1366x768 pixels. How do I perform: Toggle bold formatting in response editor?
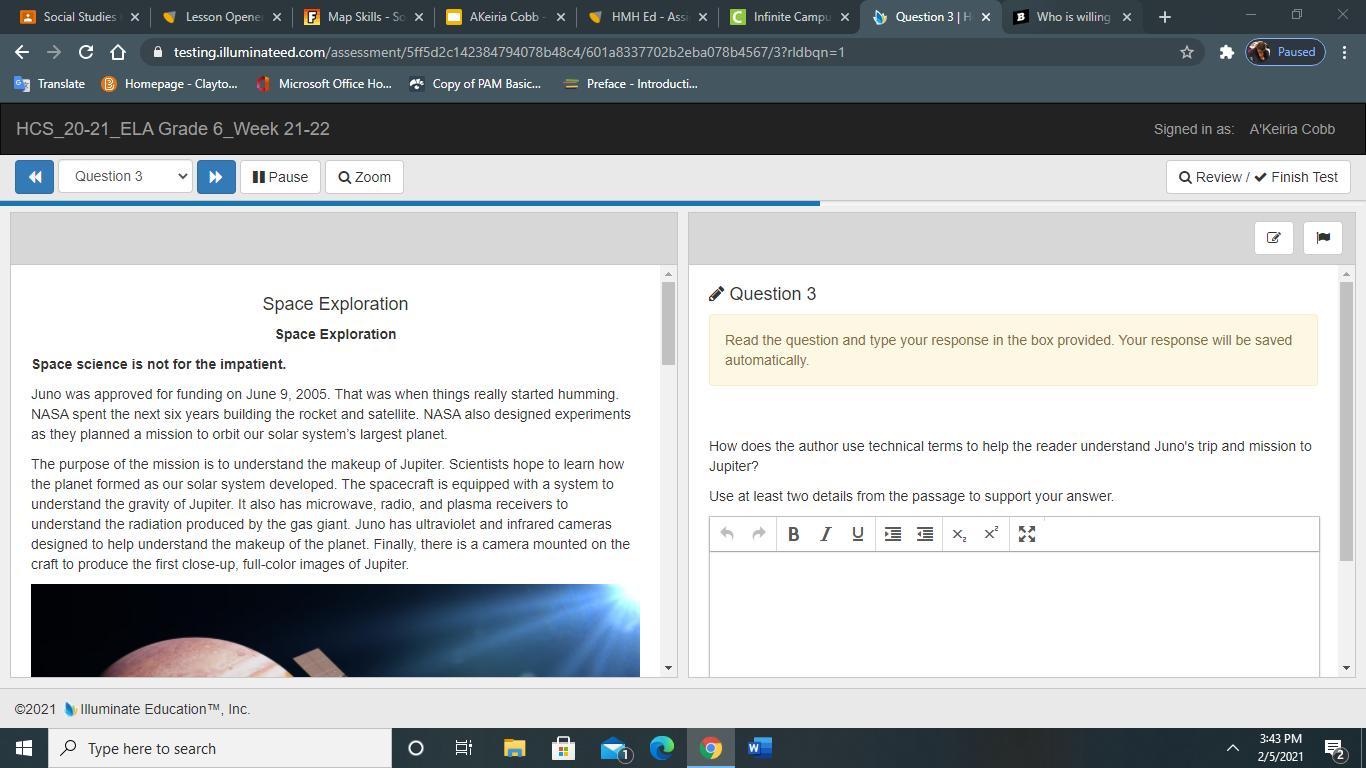793,534
